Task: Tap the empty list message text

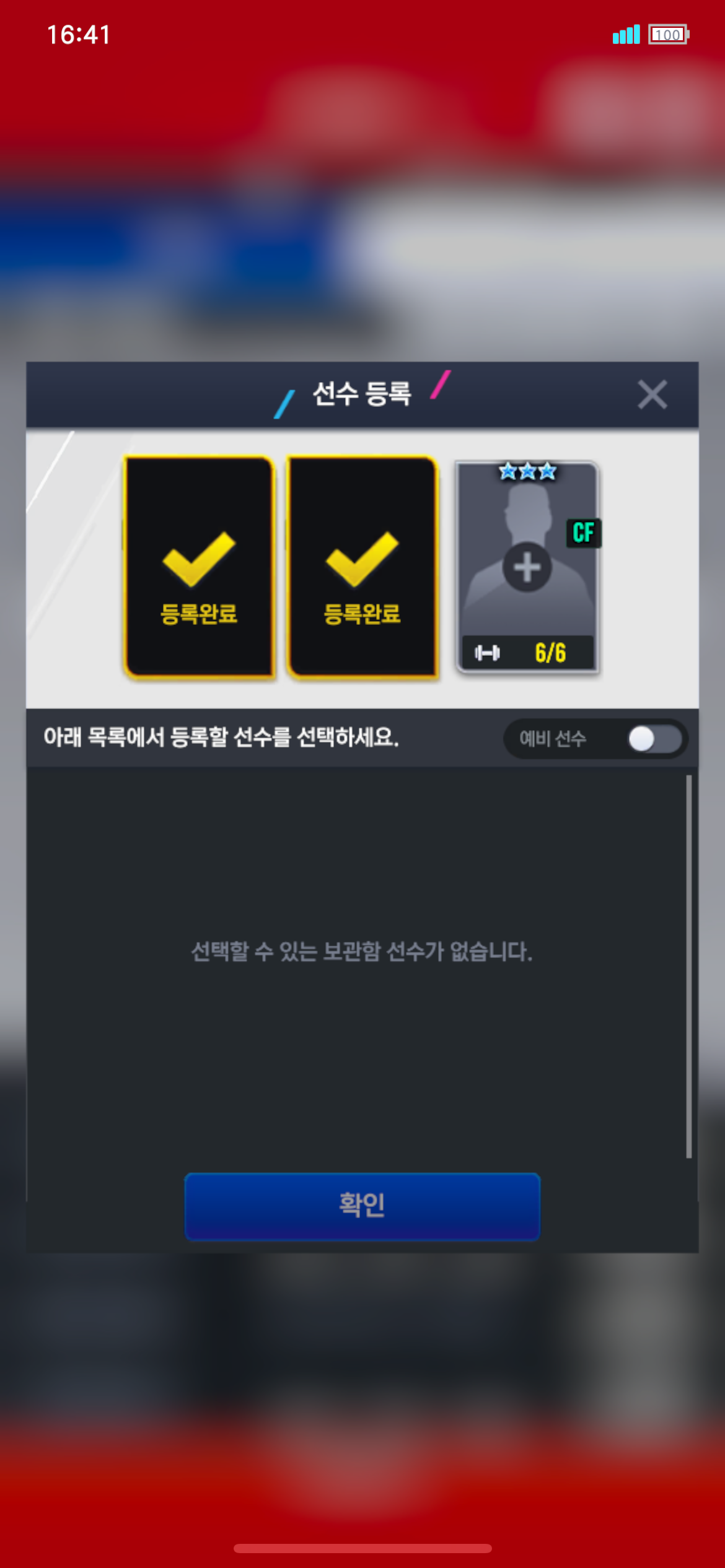Action: pos(362,952)
